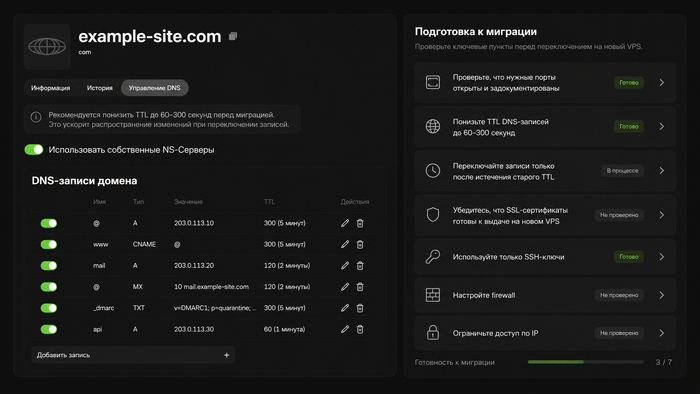
Task: Expand the SSH-ключи item chevron
Action: pyautogui.click(x=662, y=257)
